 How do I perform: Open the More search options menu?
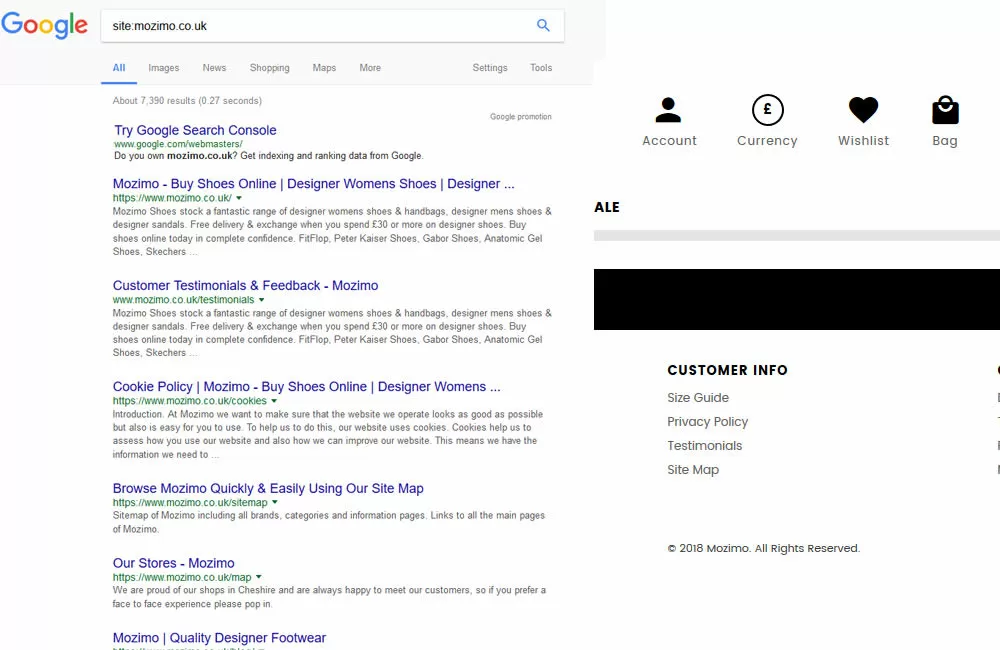point(370,68)
